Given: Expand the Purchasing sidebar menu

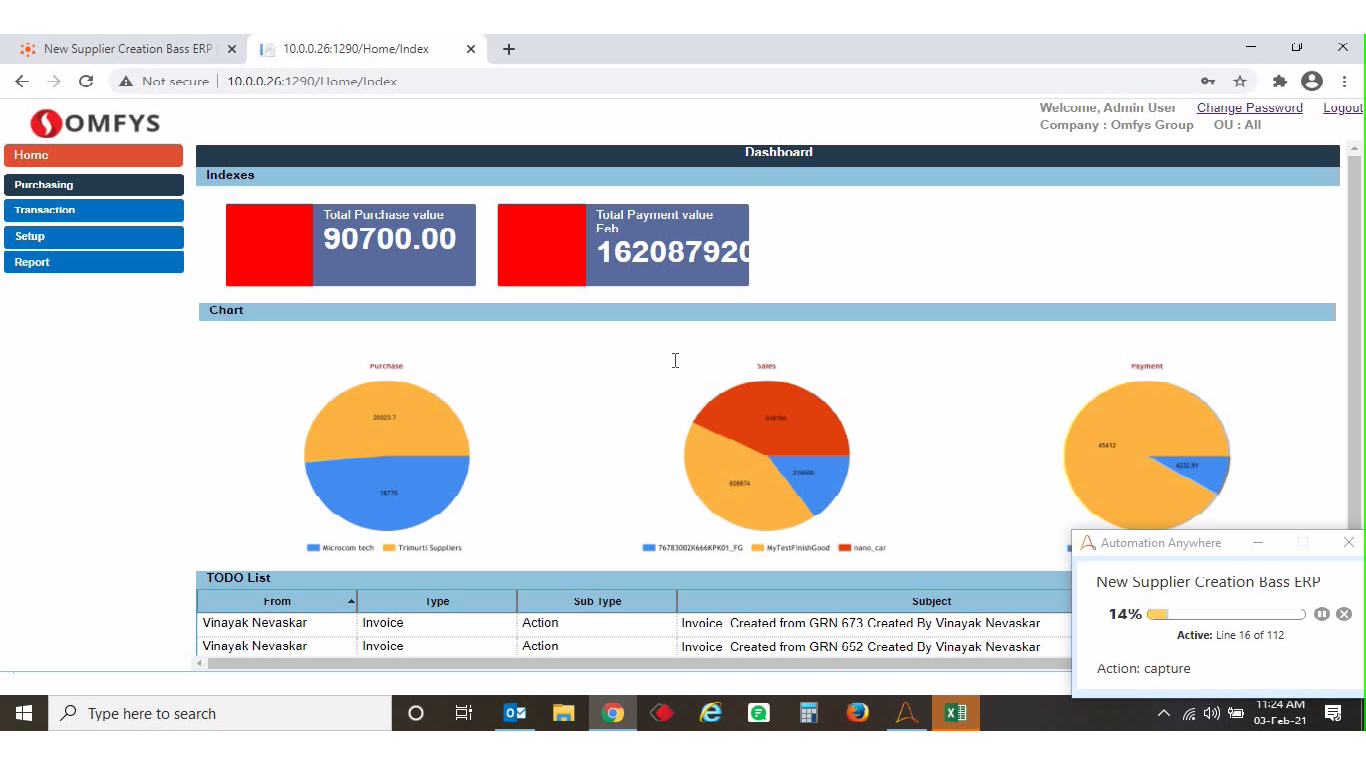Looking at the screenshot, I should 93,185.
